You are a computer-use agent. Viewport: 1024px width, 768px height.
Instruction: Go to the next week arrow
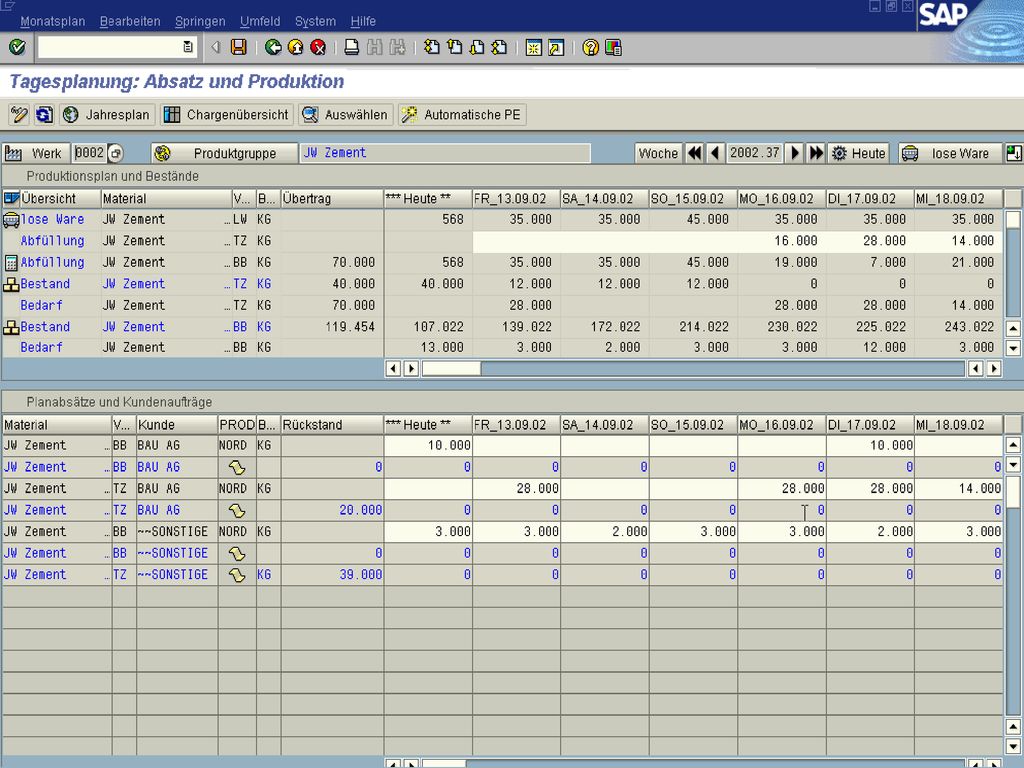[795, 153]
